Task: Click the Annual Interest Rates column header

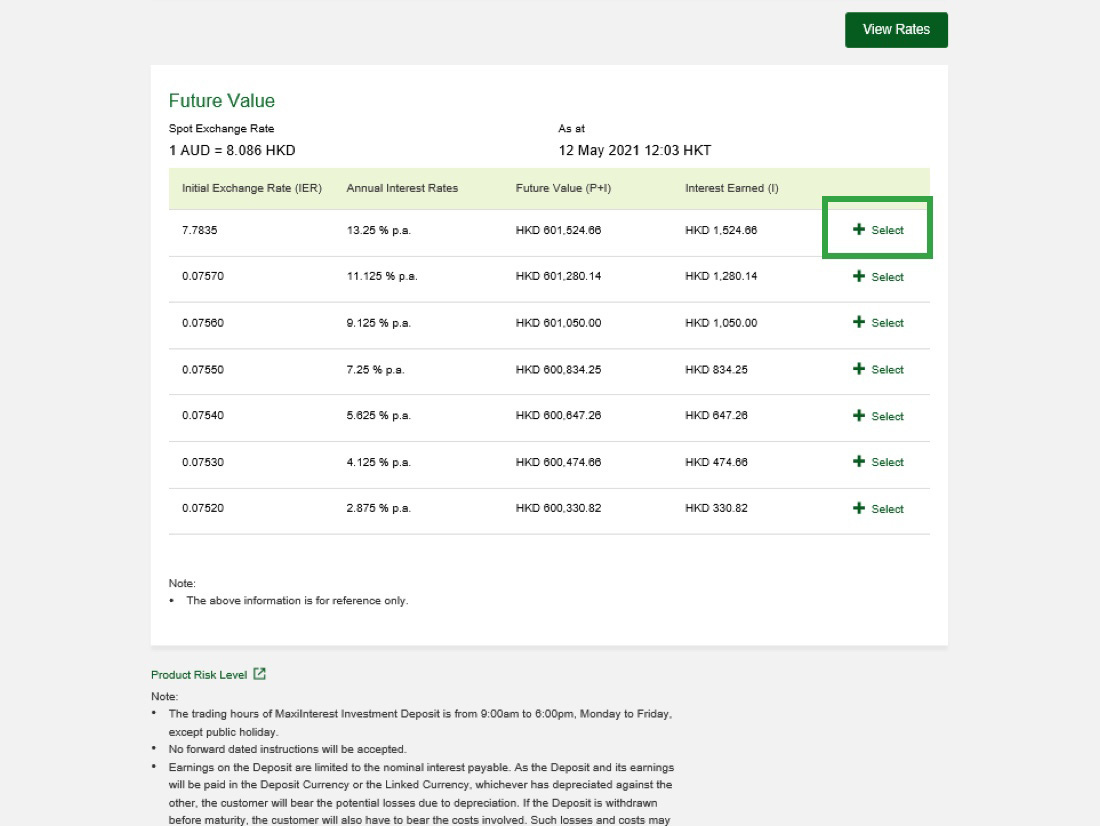Action: pyautogui.click(x=402, y=188)
